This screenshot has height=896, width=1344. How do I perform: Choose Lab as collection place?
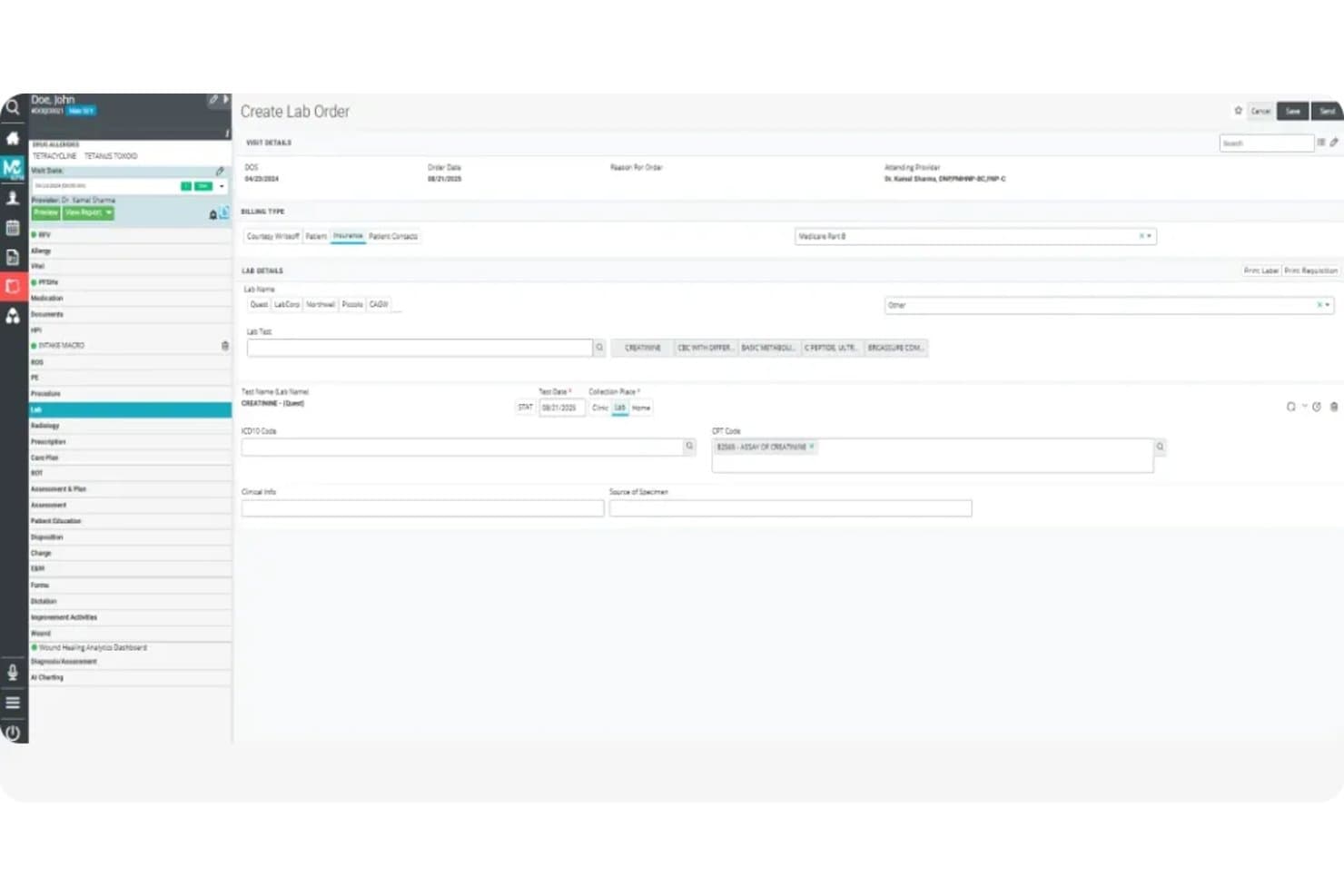pos(619,408)
